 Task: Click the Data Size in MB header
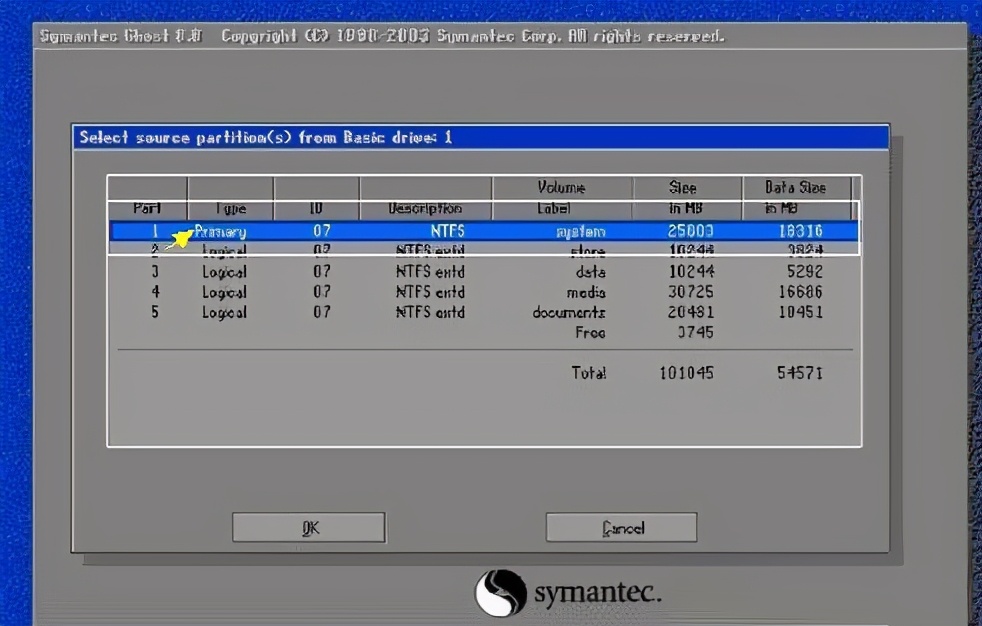[x=795, y=198]
